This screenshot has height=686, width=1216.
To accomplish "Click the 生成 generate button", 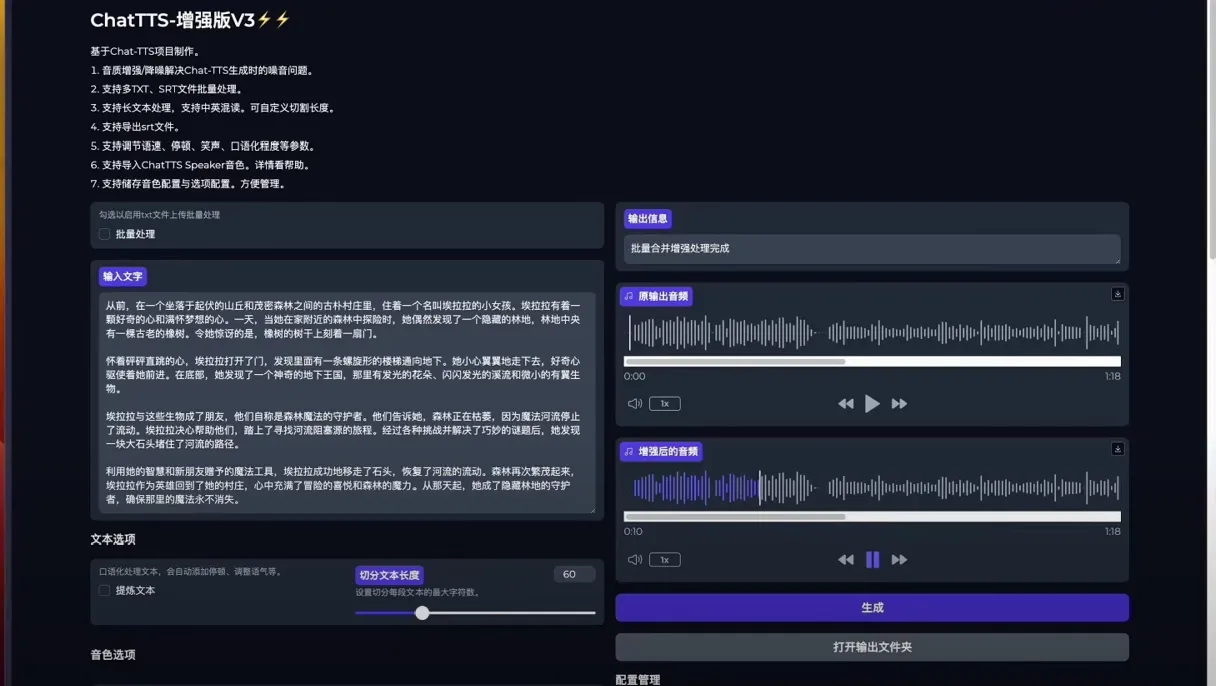I will (x=872, y=608).
